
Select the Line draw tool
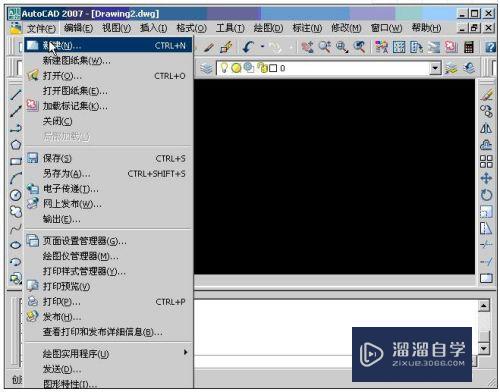point(15,95)
